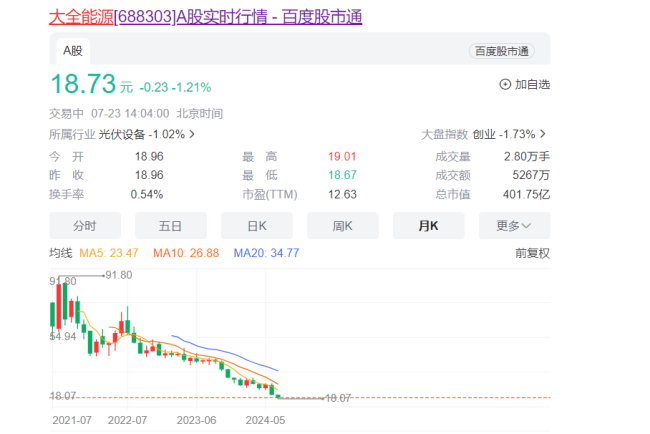Screen dimensions: 650x434
Task: Click the current price 18.73
Action: (x=83, y=84)
